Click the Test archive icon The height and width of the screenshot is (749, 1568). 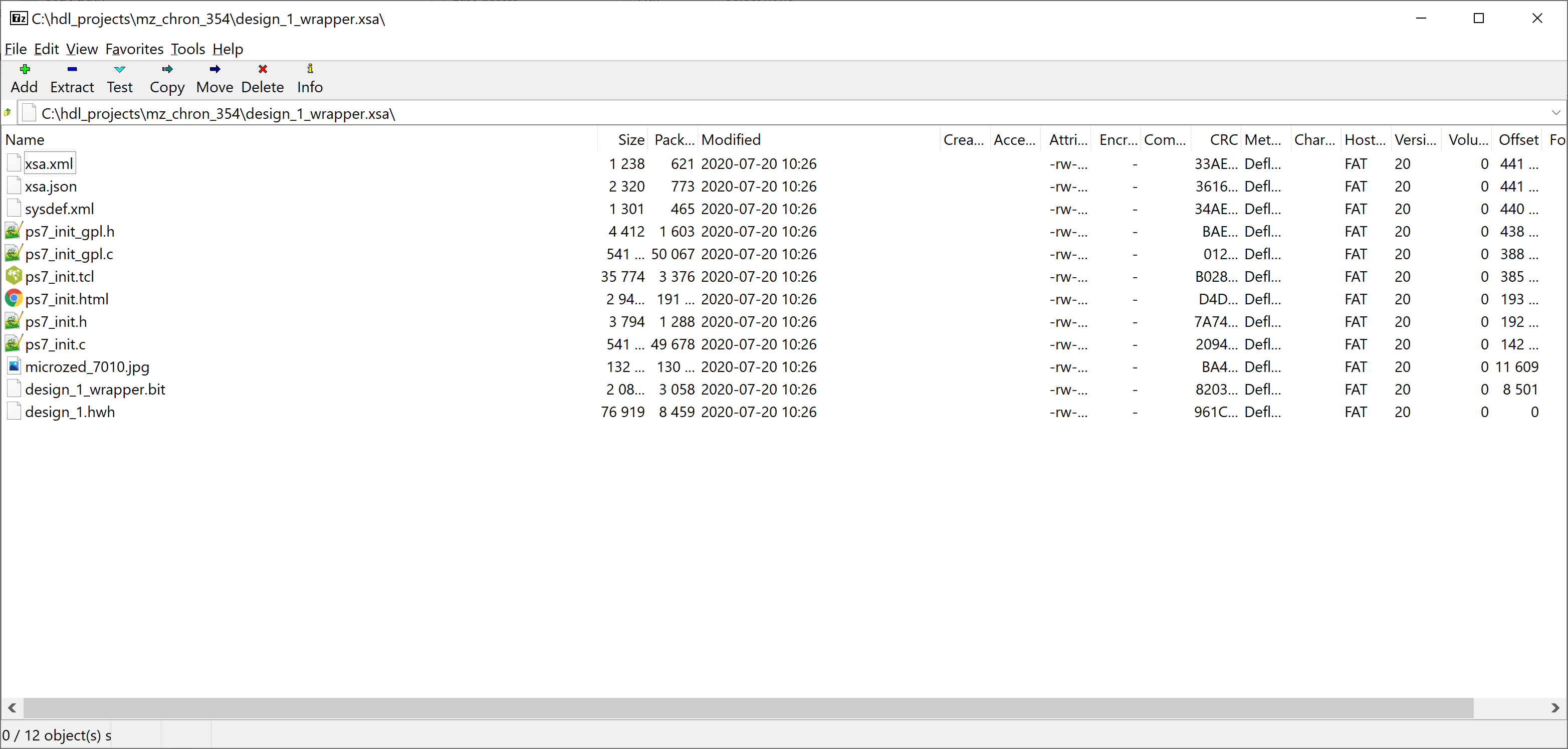tap(119, 78)
